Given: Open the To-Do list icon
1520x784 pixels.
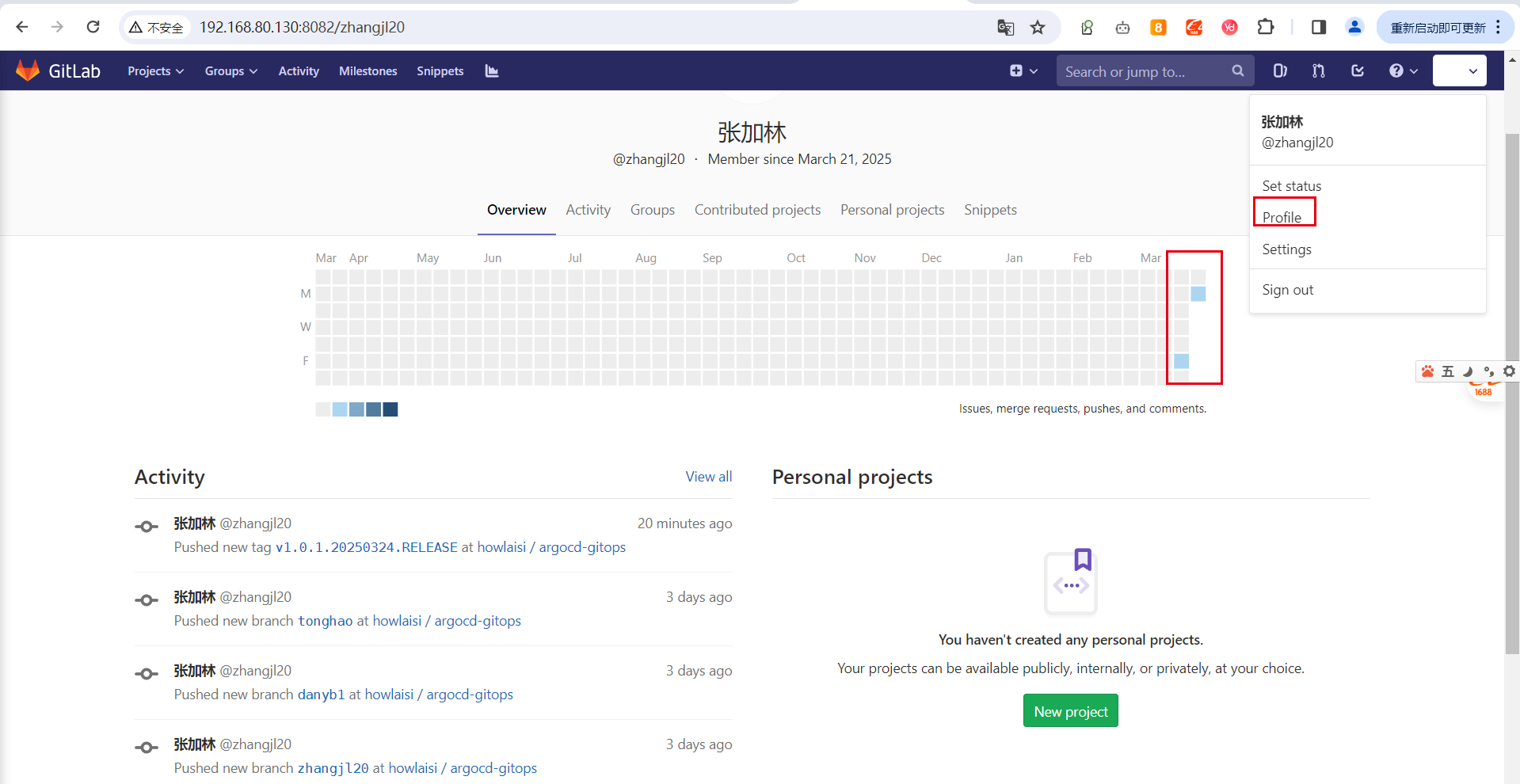Looking at the screenshot, I should (x=1358, y=71).
